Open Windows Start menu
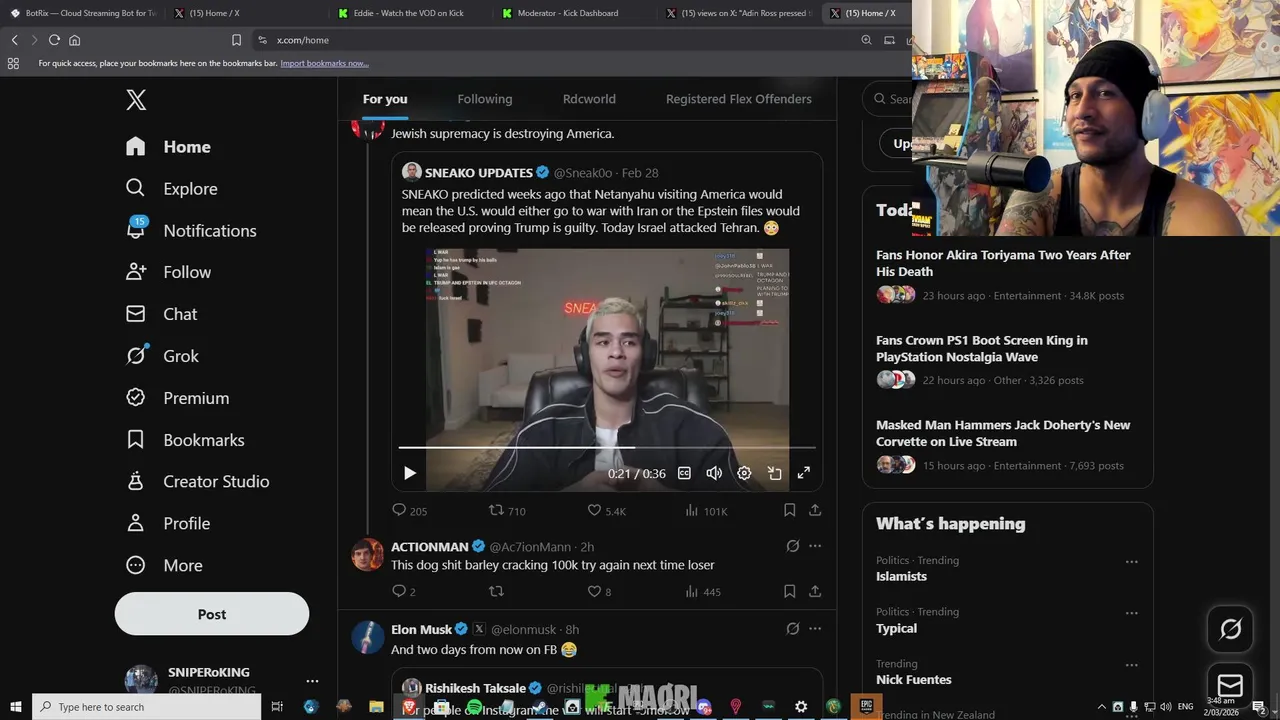The height and width of the screenshot is (720, 1280). (x=16, y=707)
